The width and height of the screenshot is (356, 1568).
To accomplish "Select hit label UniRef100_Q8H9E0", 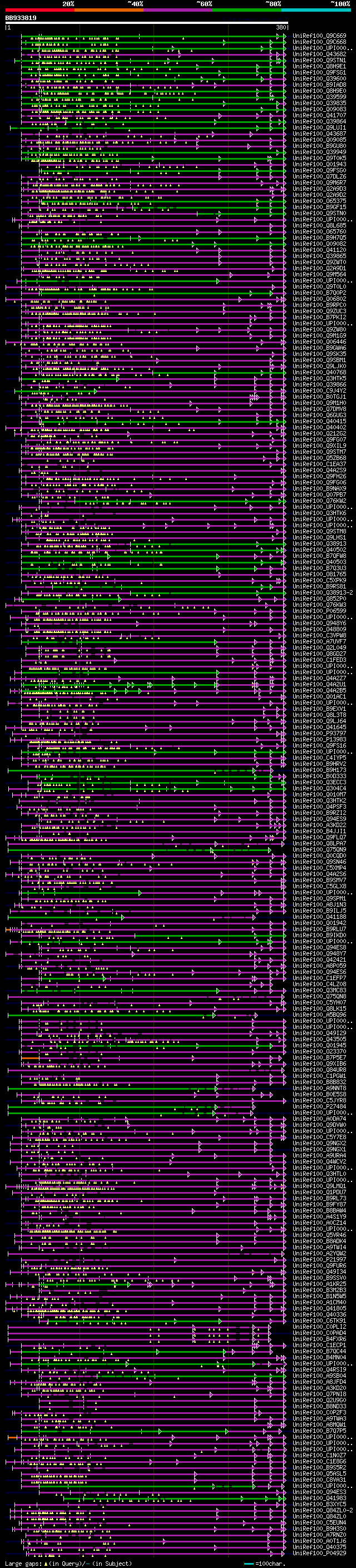I will [319, 91].
